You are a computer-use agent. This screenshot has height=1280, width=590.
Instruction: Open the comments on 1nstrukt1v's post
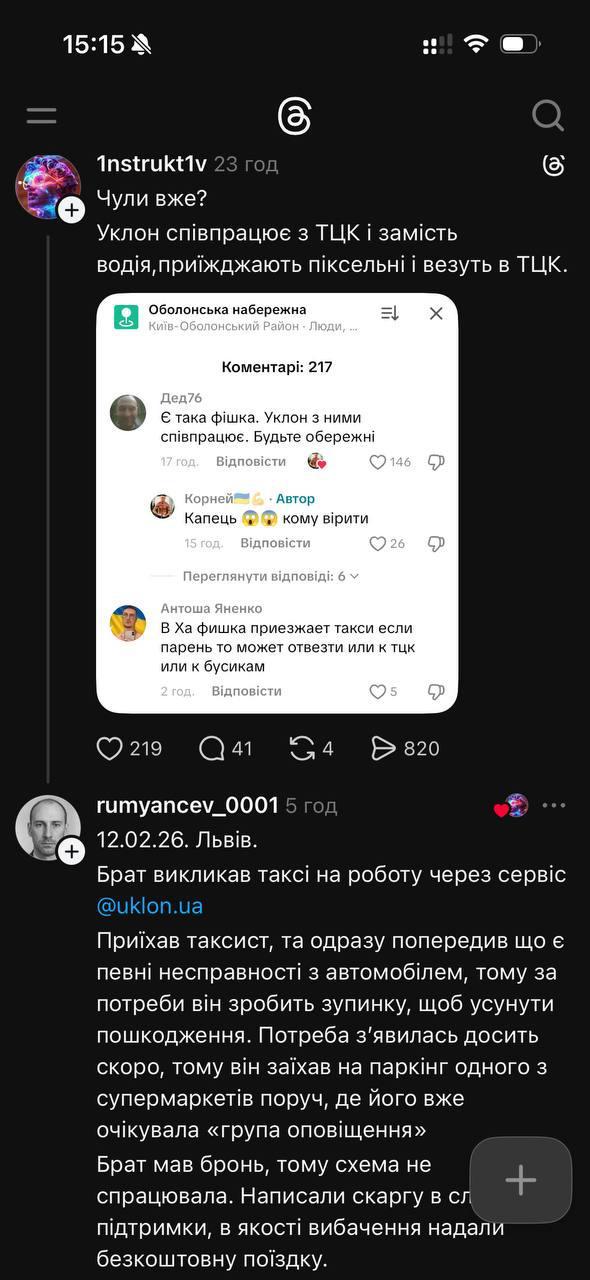point(202,747)
